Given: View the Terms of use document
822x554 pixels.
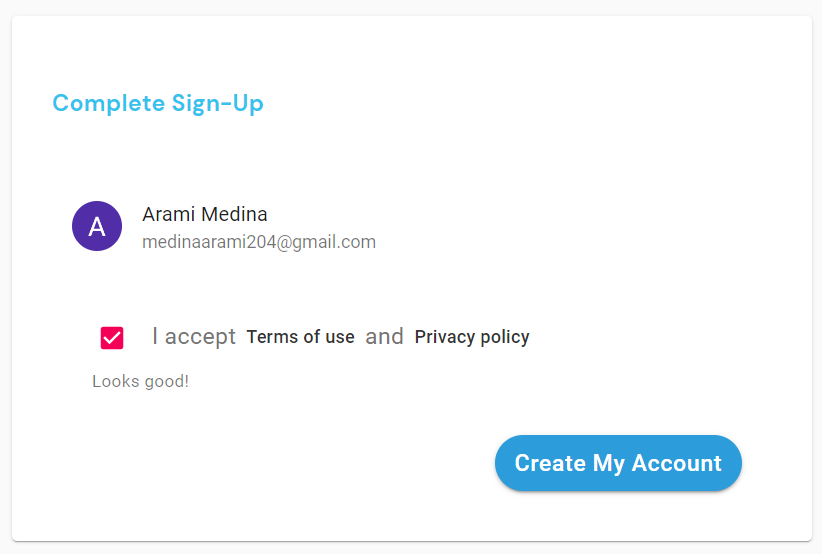Looking at the screenshot, I should coord(300,337).
